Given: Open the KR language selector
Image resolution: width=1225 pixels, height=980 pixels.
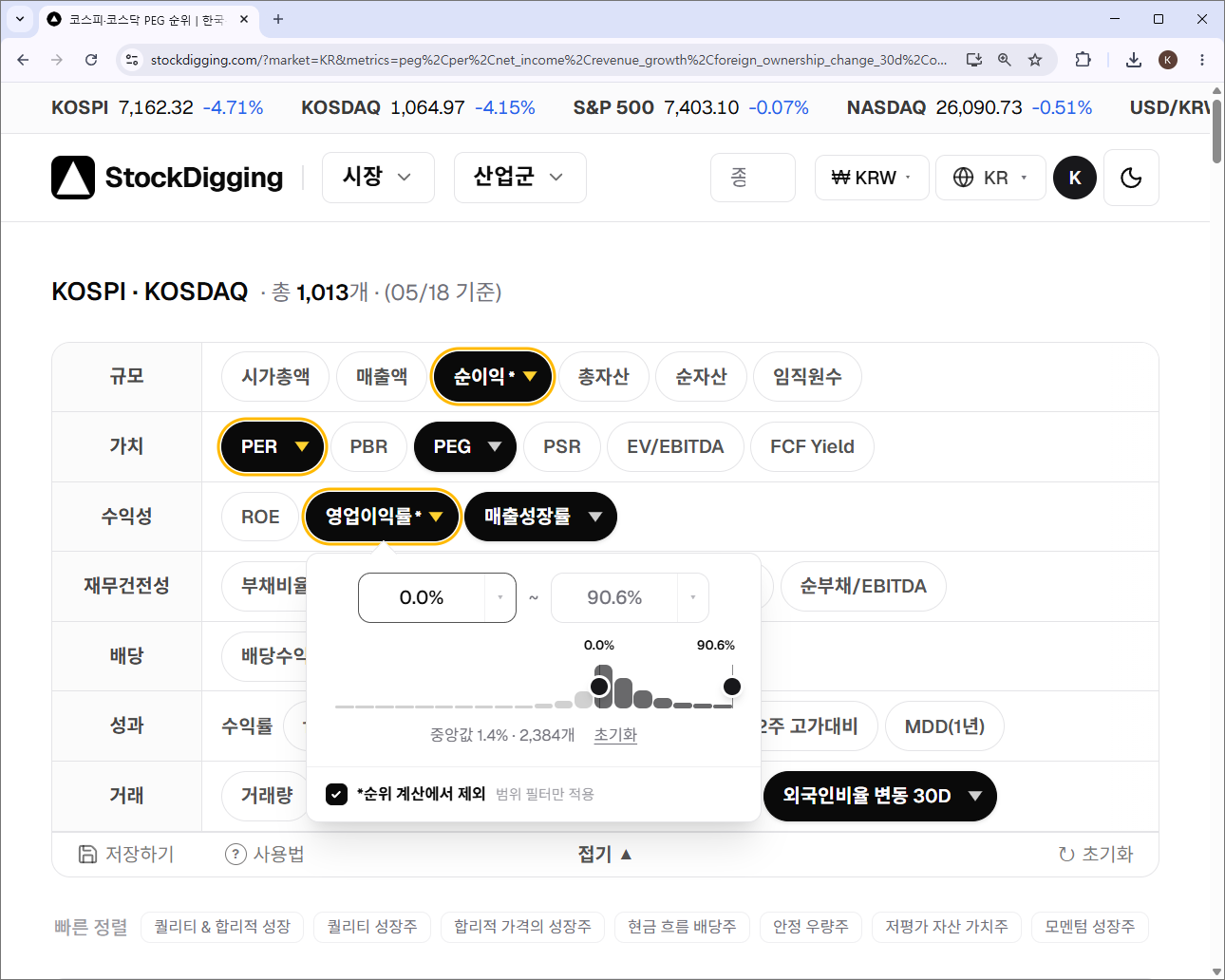Looking at the screenshot, I should (x=990, y=178).
